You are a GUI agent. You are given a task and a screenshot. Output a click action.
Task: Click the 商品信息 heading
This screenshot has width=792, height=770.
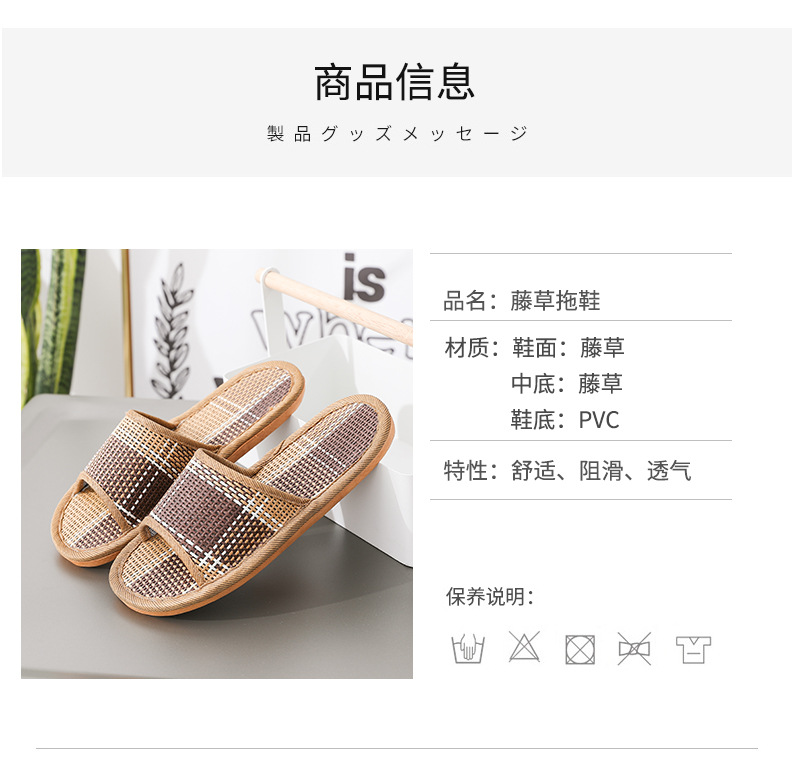394,82
